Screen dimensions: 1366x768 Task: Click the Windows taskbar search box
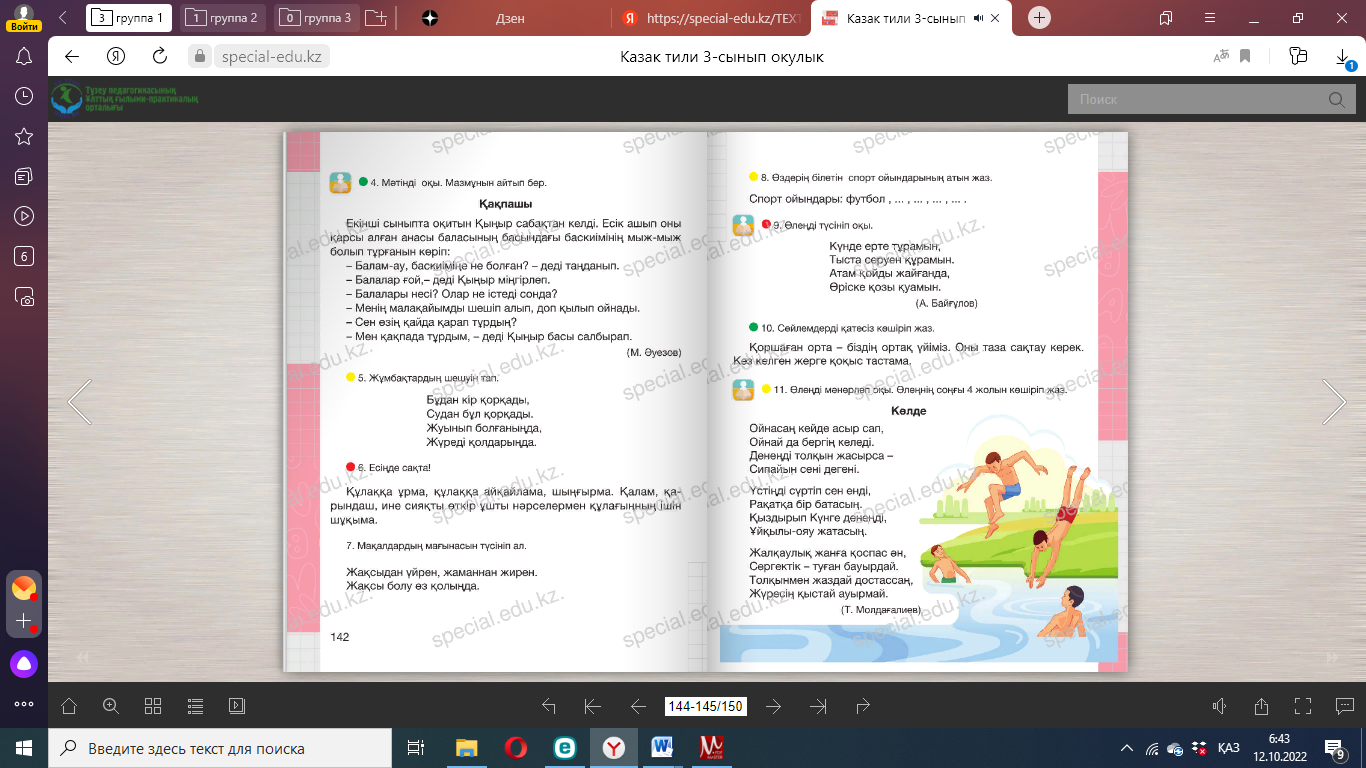point(220,748)
